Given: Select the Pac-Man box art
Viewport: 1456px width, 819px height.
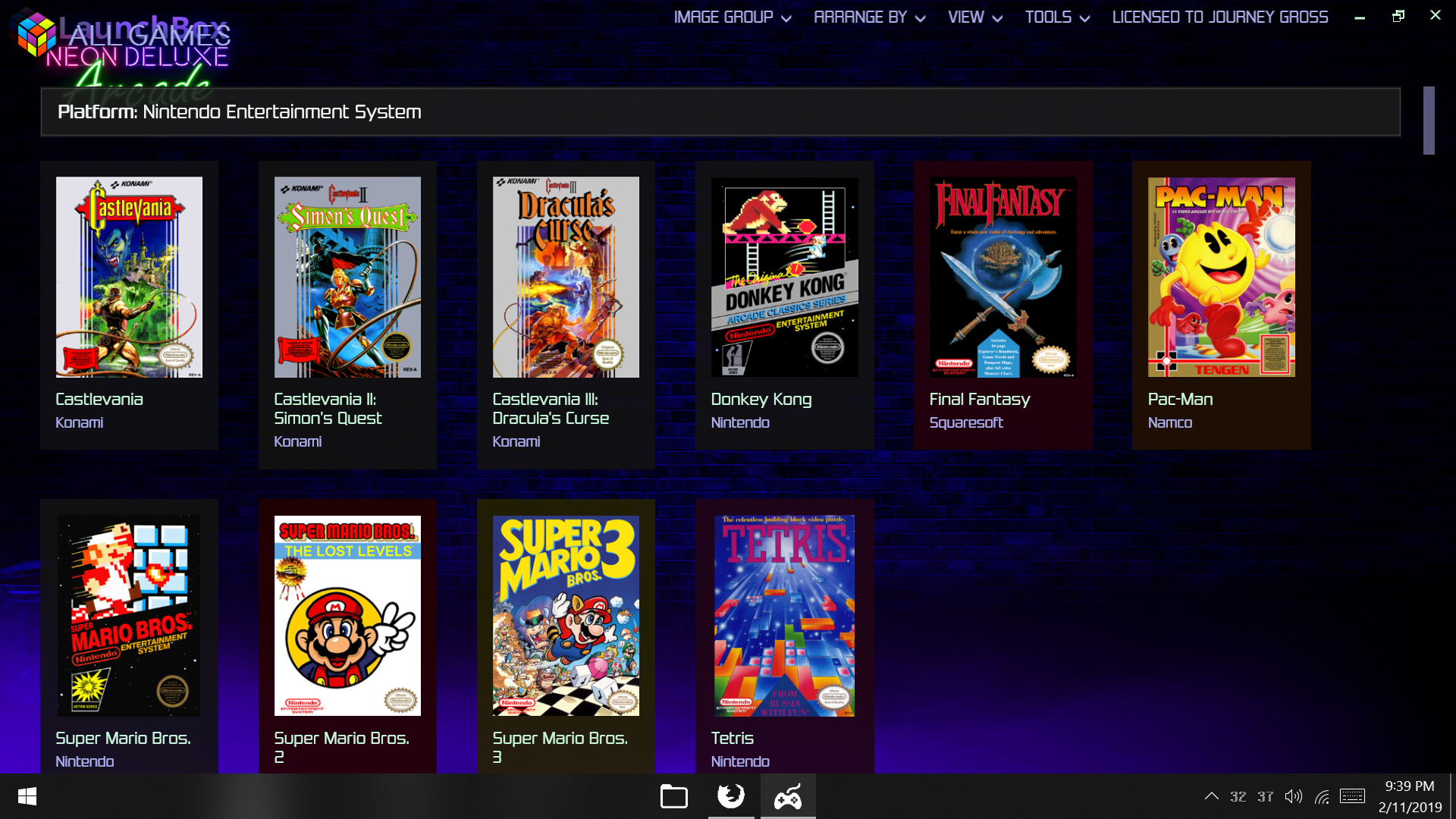Looking at the screenshot, I should tap(1222, 277).
